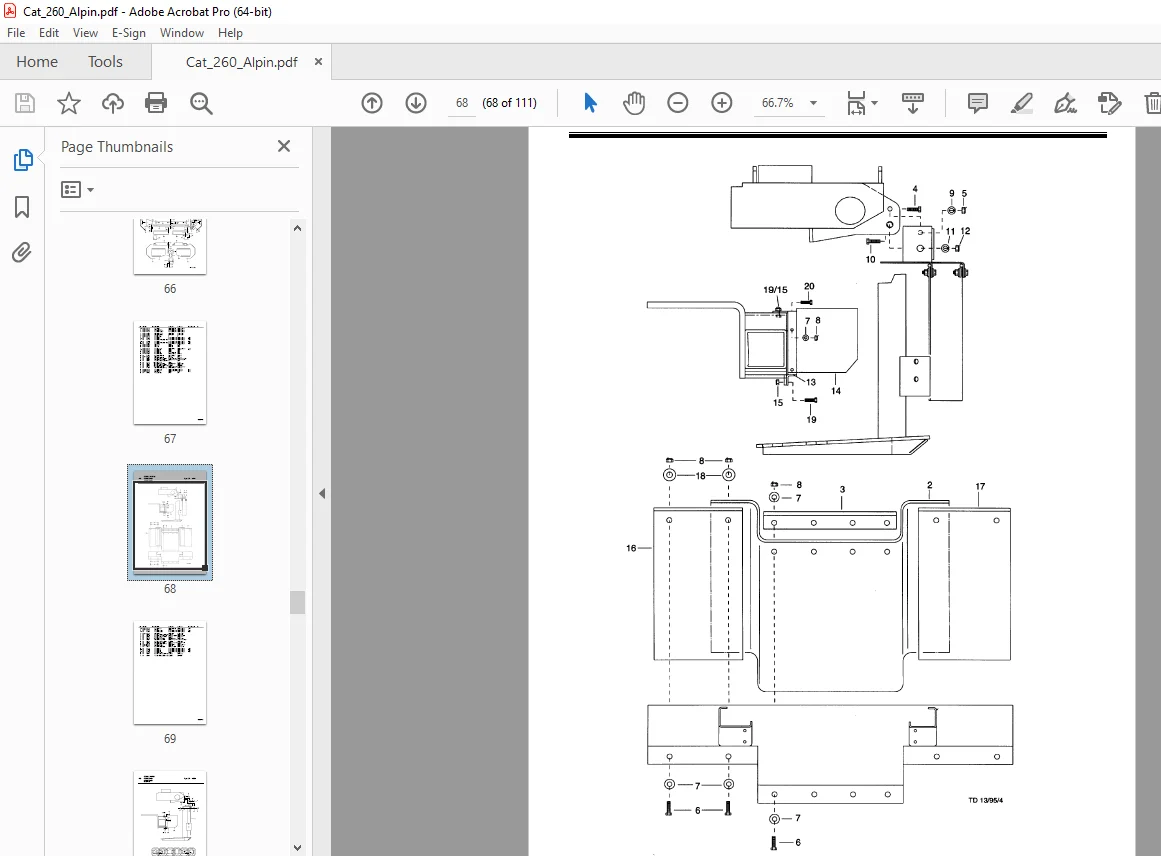1161x856 pixels.
Task: Select page 66 thumbnail
Action: pyautogui.click(x=170, y=247)
